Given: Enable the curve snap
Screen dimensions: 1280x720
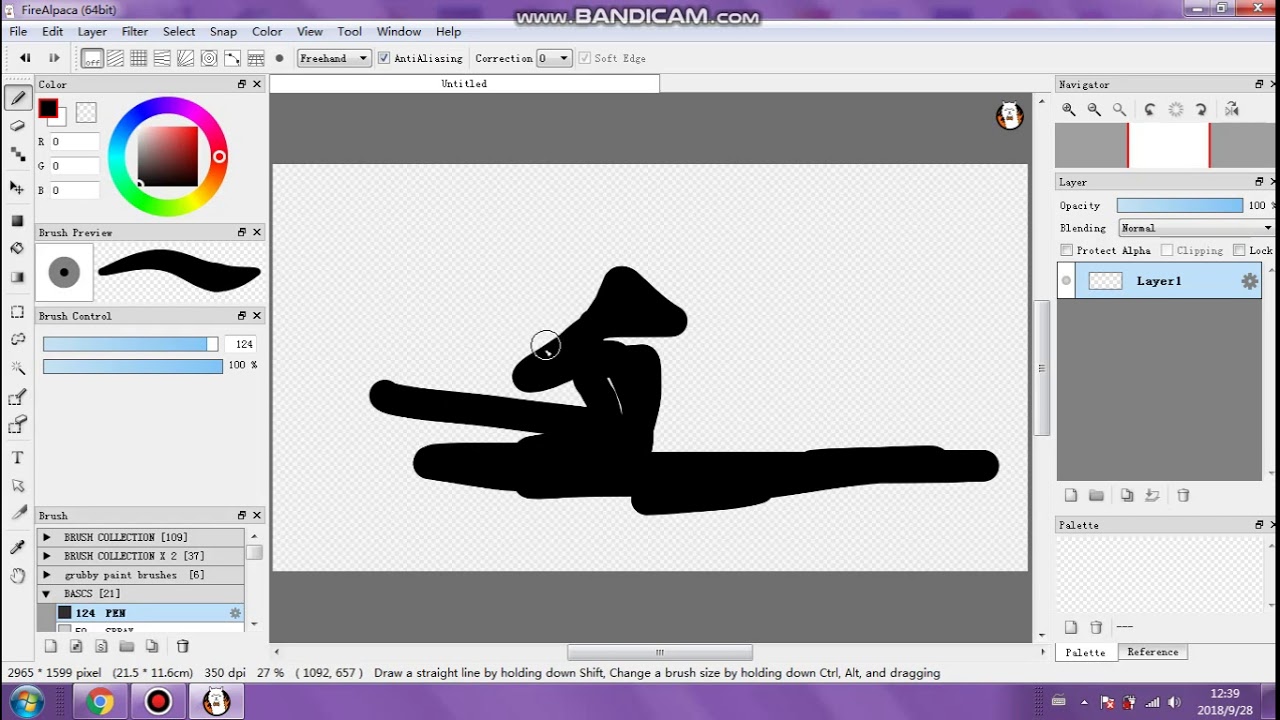Looking at the screenshot, I should click(x=232, y=58).
